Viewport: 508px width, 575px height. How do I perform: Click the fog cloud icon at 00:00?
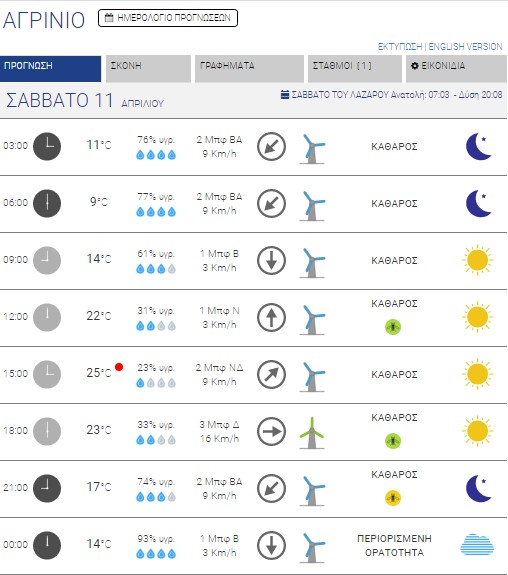point(477,545)
